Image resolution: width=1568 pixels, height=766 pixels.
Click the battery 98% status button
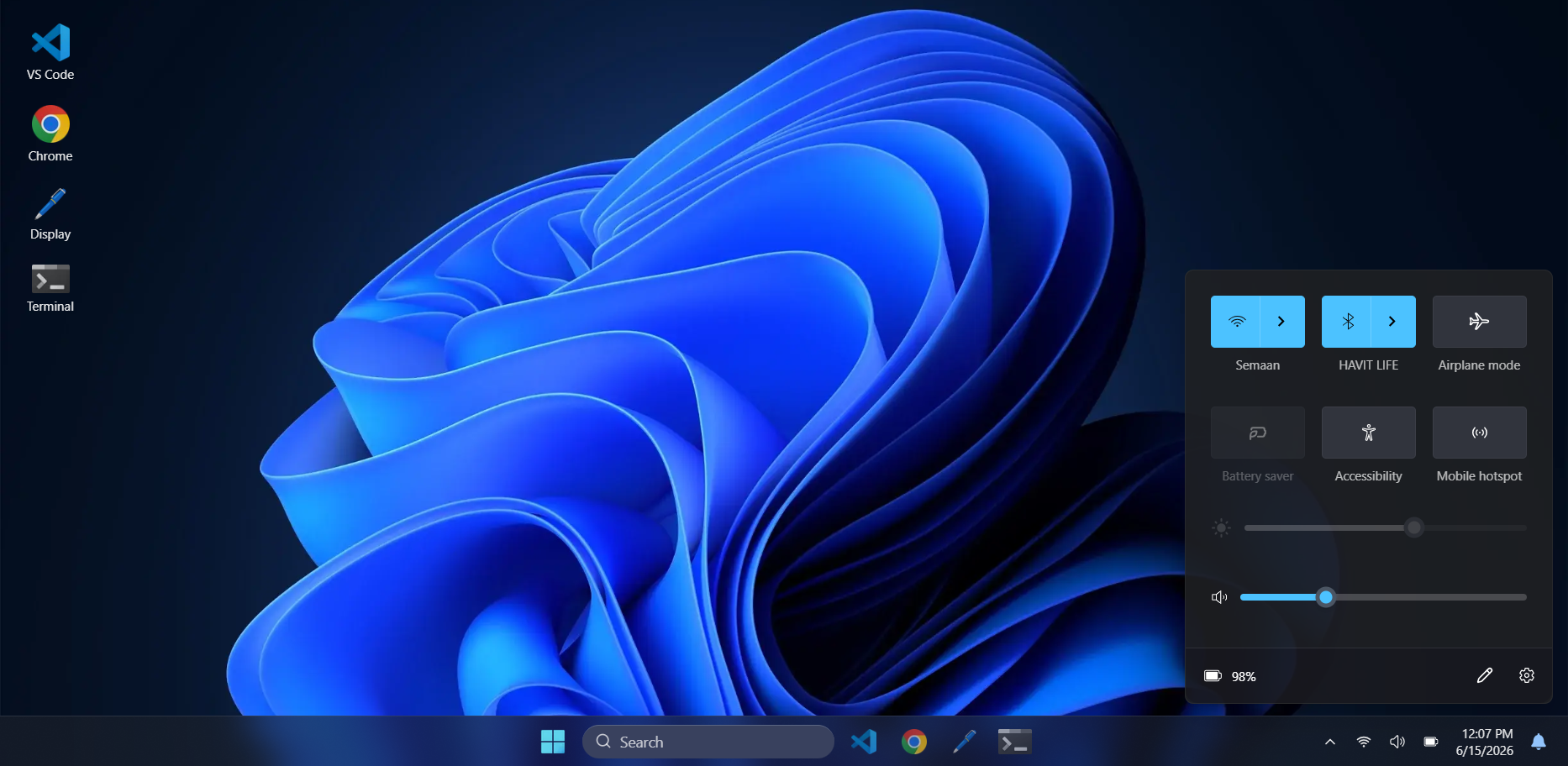[1230, 676]
